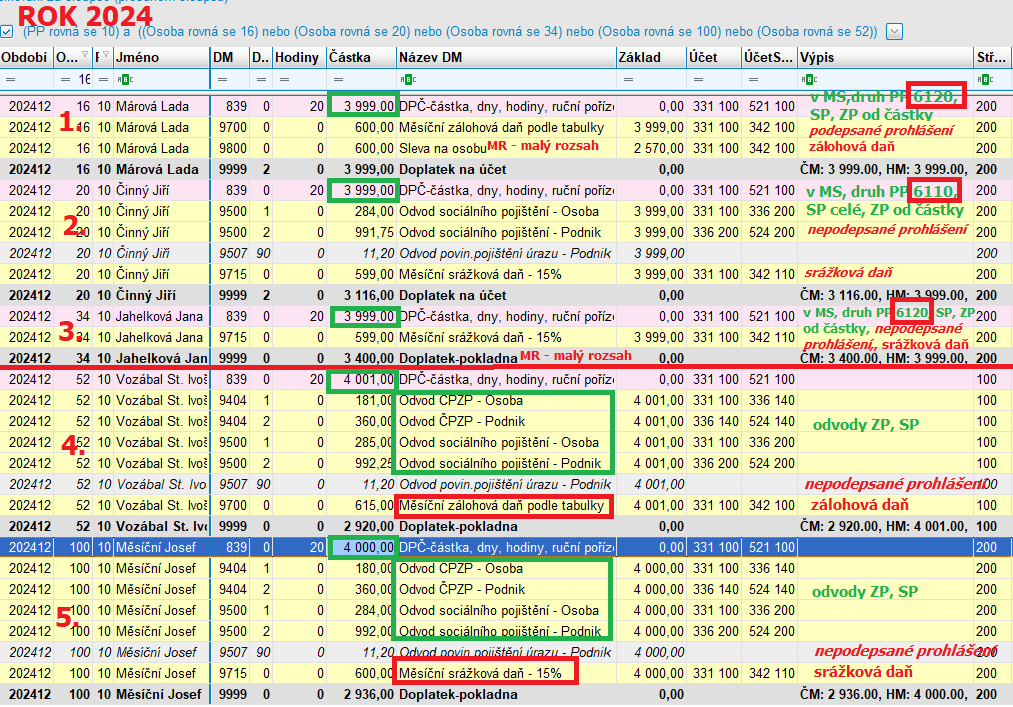The width and height of the screenshot is (1013, 707).
Task: Click the equals operator icon in ÚčetS filter cell
Action: (753, 79)
